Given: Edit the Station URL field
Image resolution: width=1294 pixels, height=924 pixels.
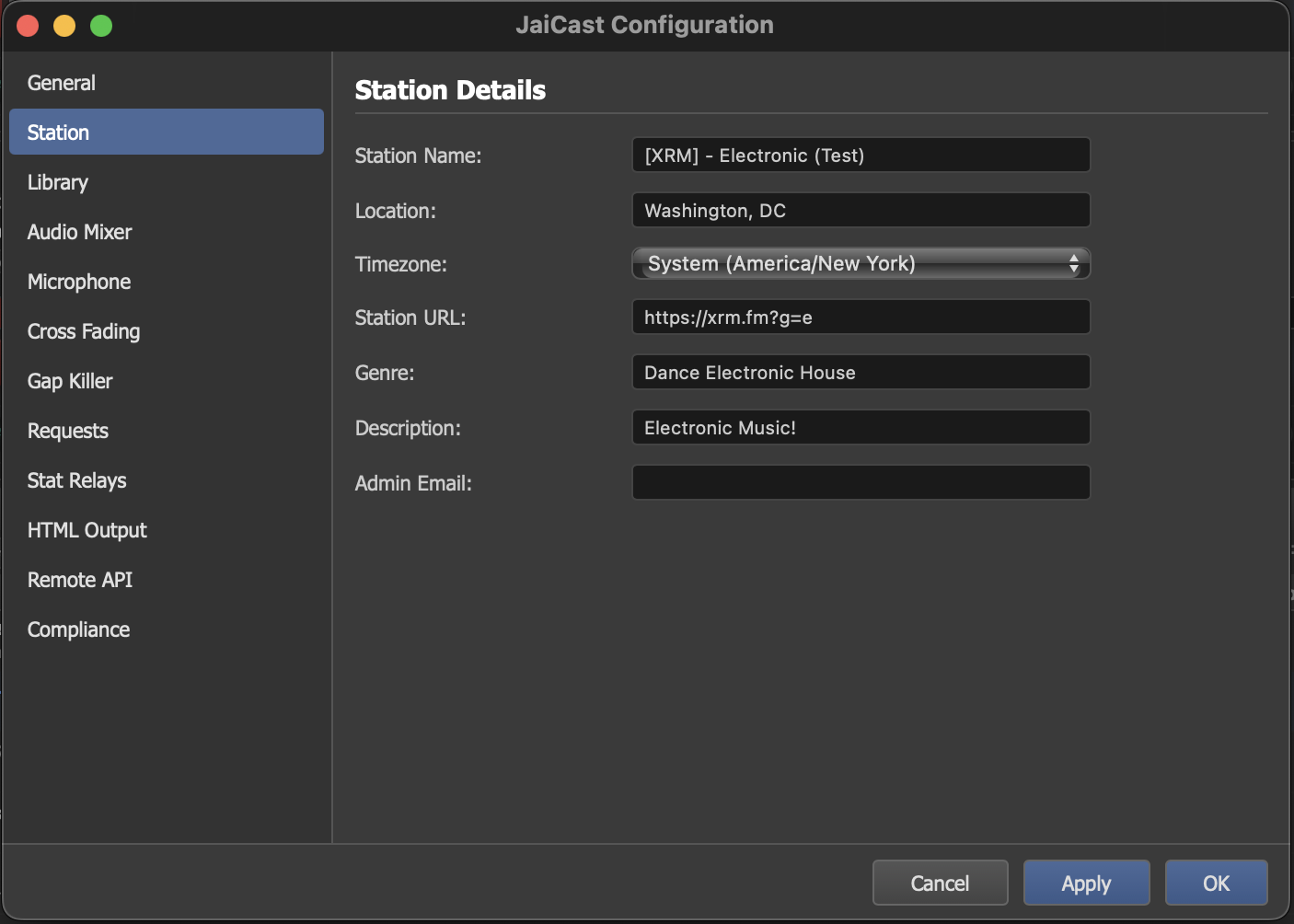Looking at the screenshot, I should coord(861,317).
